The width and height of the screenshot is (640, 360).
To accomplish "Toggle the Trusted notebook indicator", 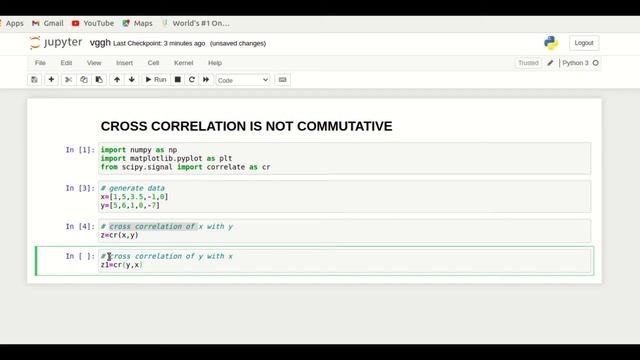I will (528, 63).
